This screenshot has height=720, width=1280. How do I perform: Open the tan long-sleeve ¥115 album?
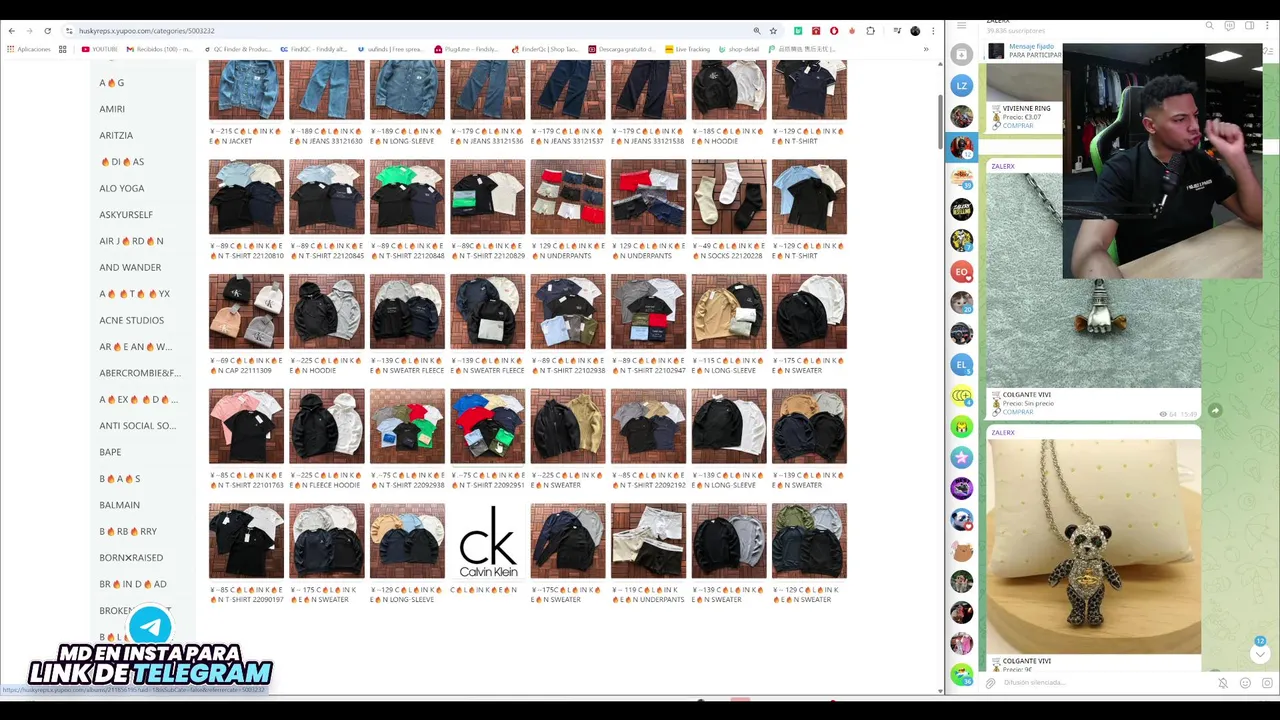click(x=729, y=312)
